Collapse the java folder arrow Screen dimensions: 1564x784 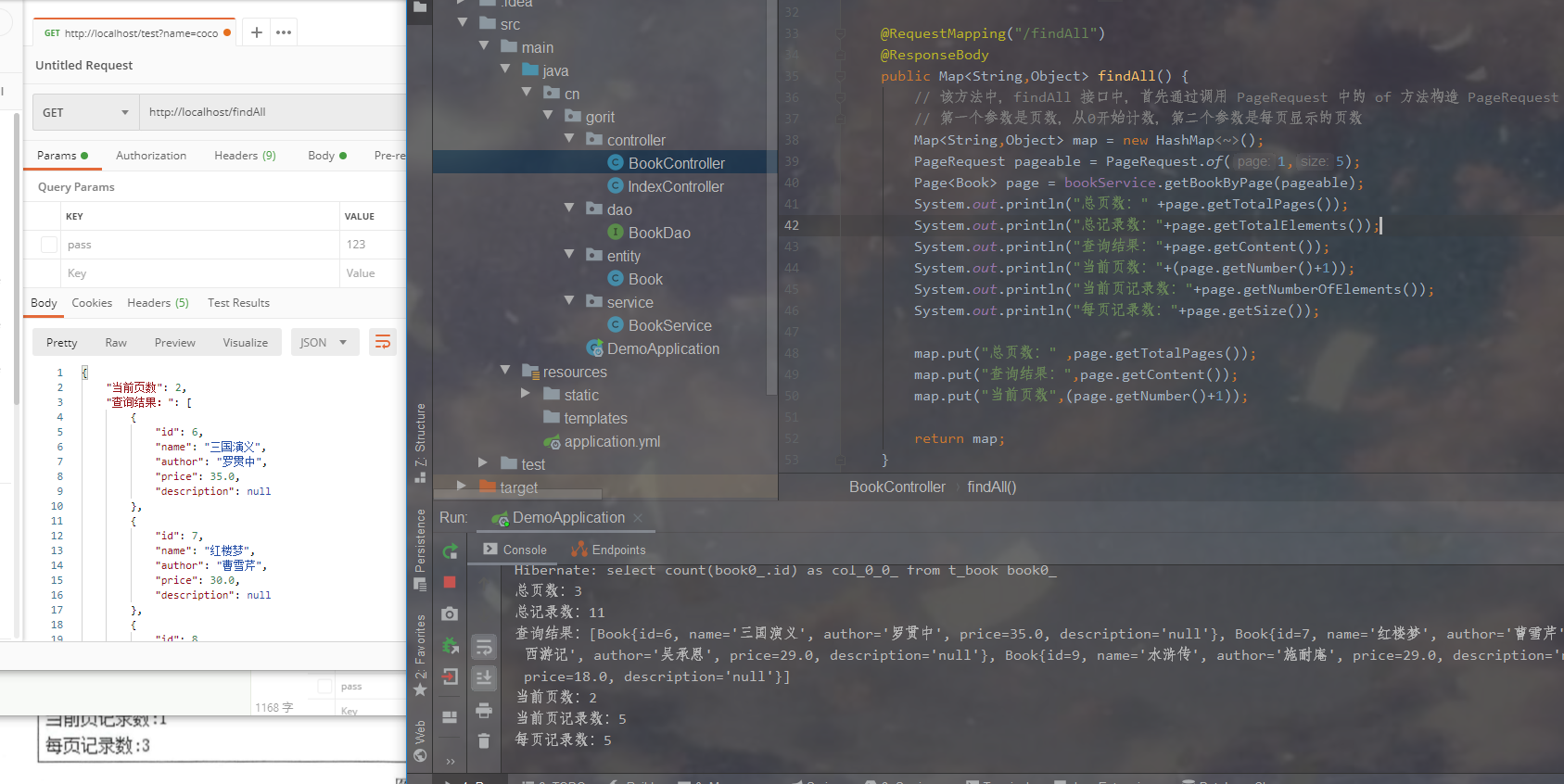[x=505, y=69]
